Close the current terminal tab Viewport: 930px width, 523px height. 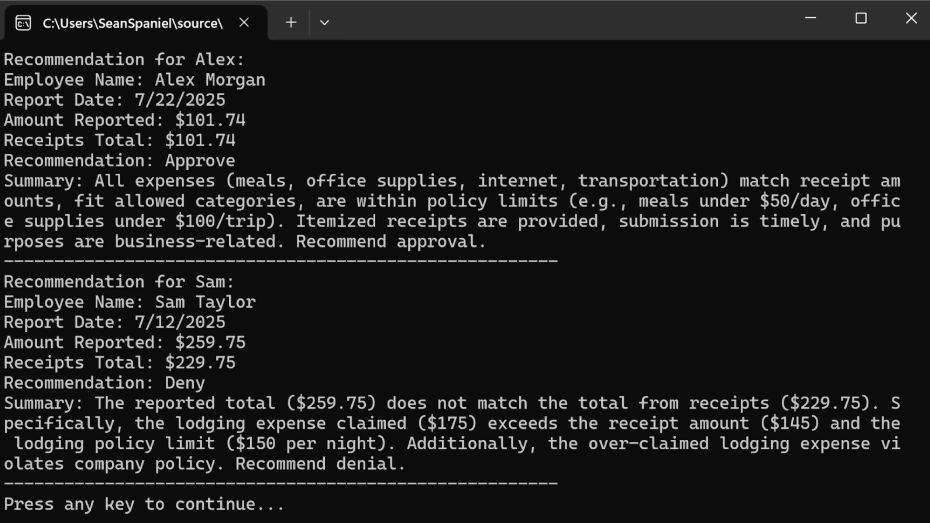tap(246, 22)
